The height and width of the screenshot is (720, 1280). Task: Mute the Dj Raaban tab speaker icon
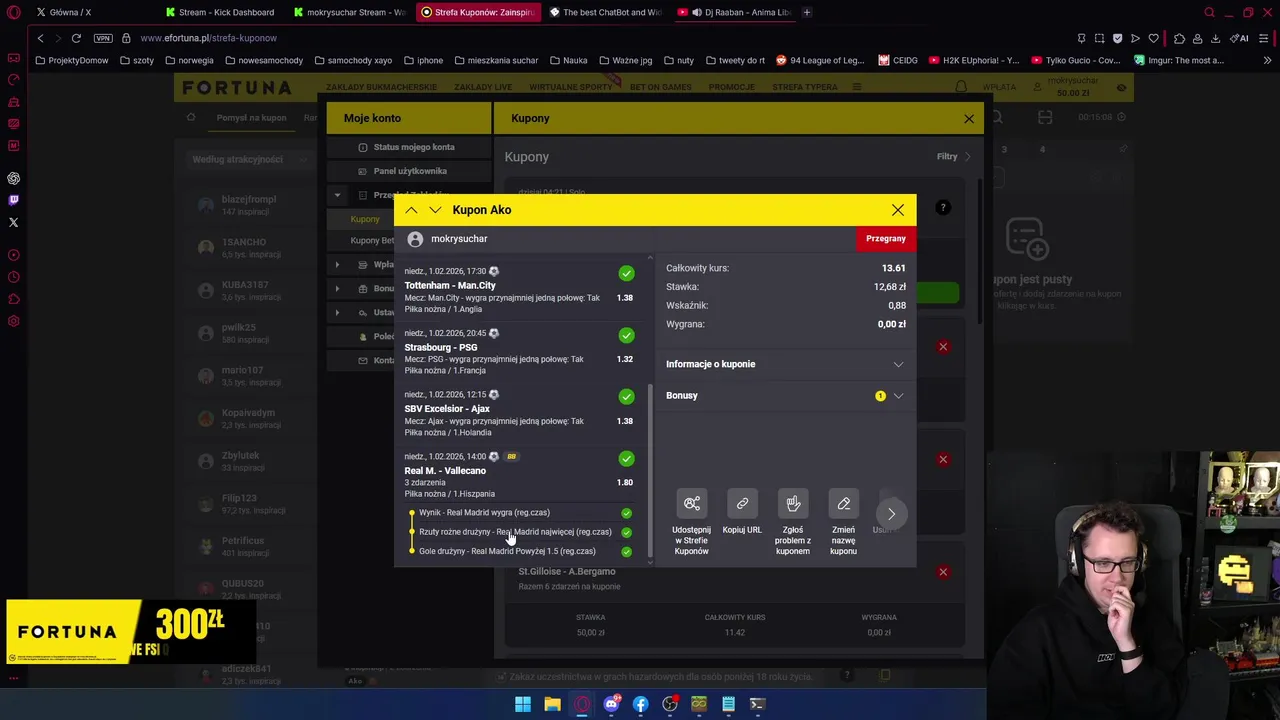point(697,12)
